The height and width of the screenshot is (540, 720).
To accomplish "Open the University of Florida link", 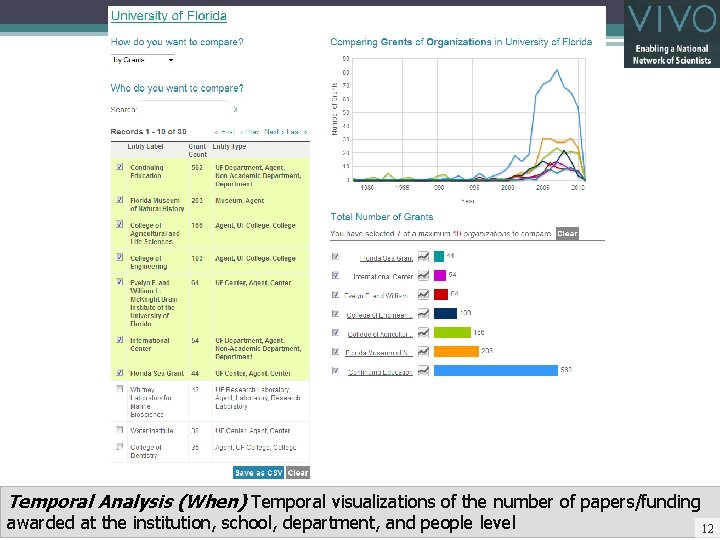I will (x=169, y=16).
